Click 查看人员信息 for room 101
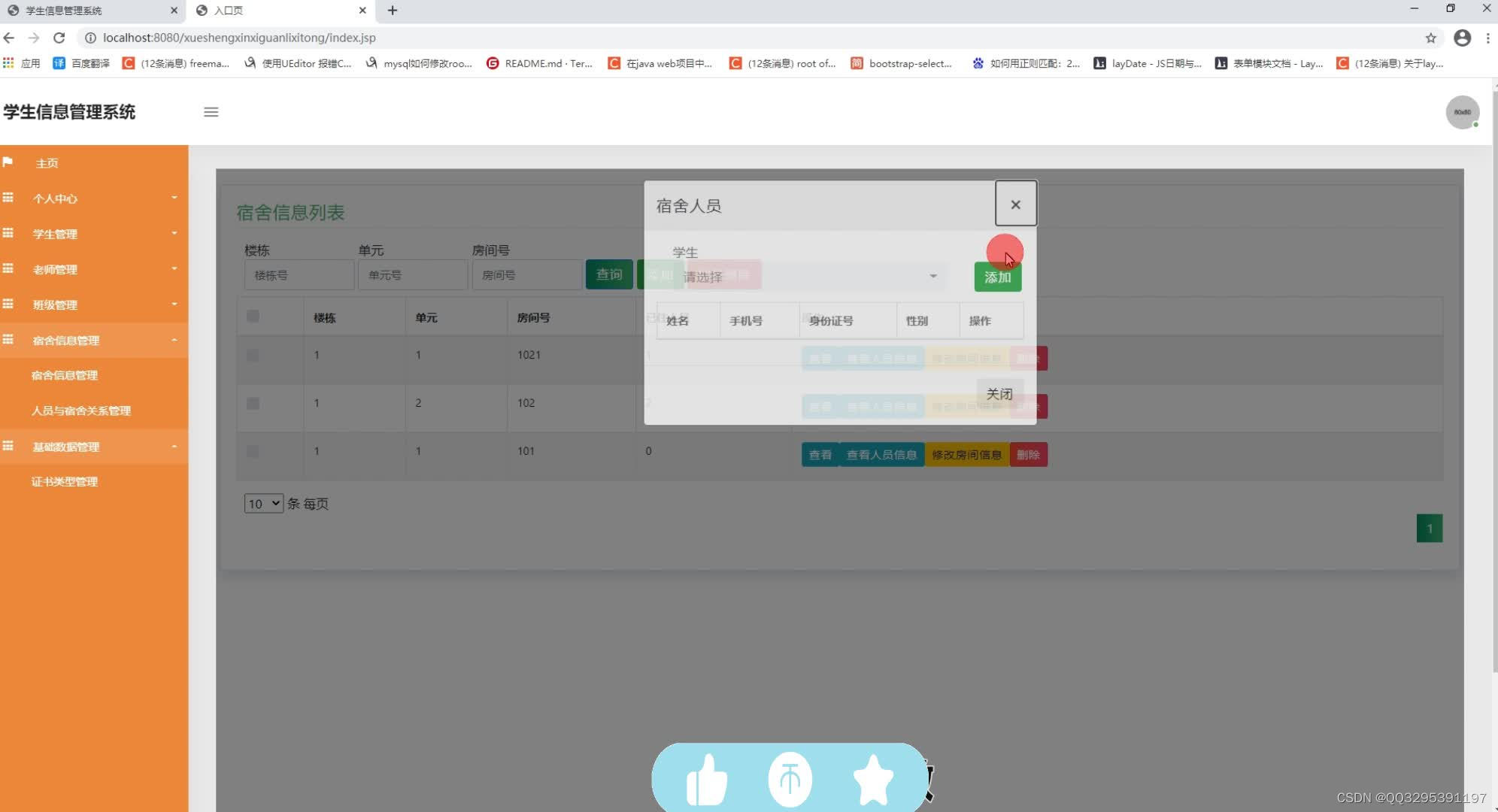 pyautogui.click(x=881, y=455)
